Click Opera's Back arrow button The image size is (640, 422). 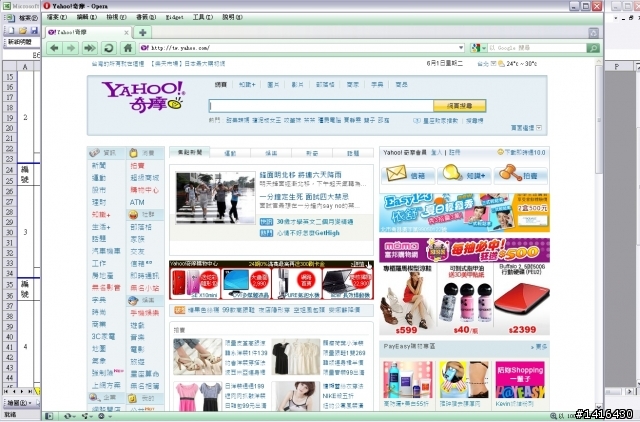54,48
